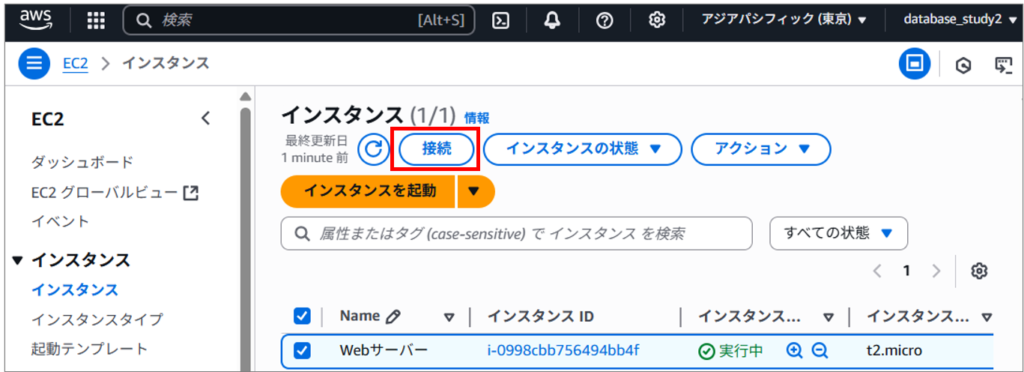Viewport: 1024px width, 372px height.
Task: Open instance ID i-0998cbb756494bb4f link
Action: pyautogui.click(x=563, y=351)
